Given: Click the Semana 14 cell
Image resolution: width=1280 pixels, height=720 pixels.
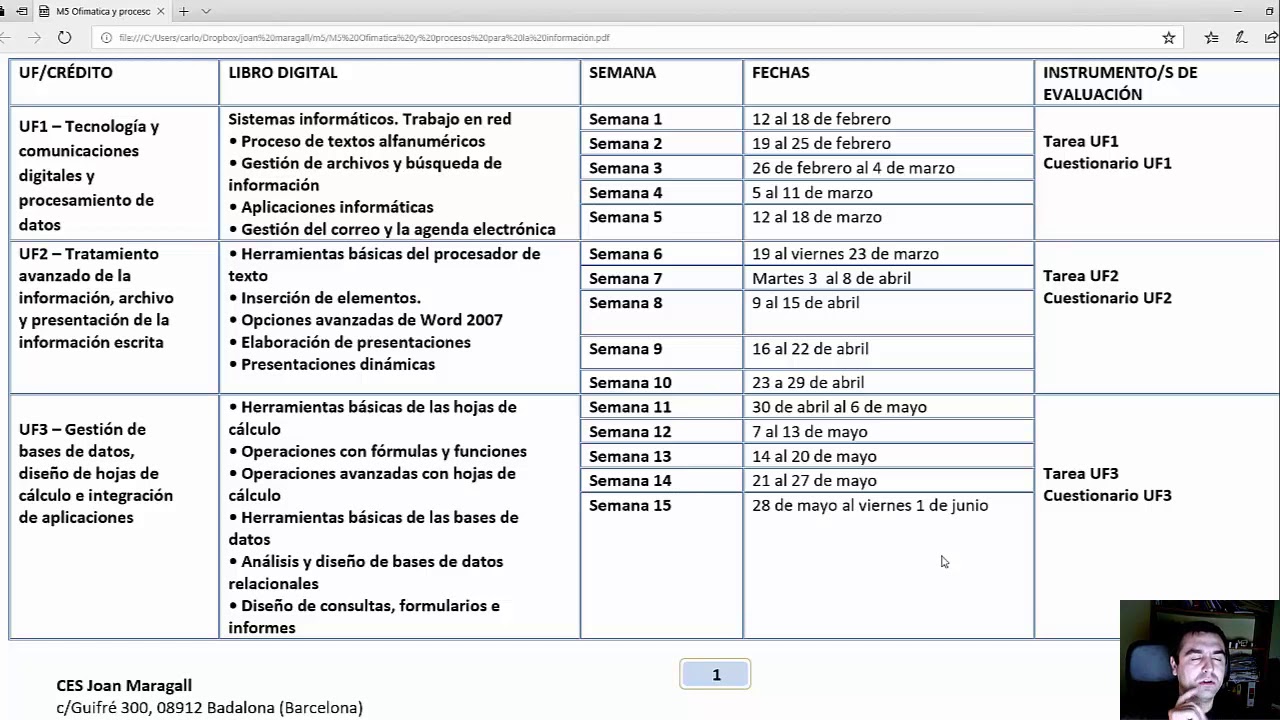Looking at the screenshot, I should click(661, 480).
